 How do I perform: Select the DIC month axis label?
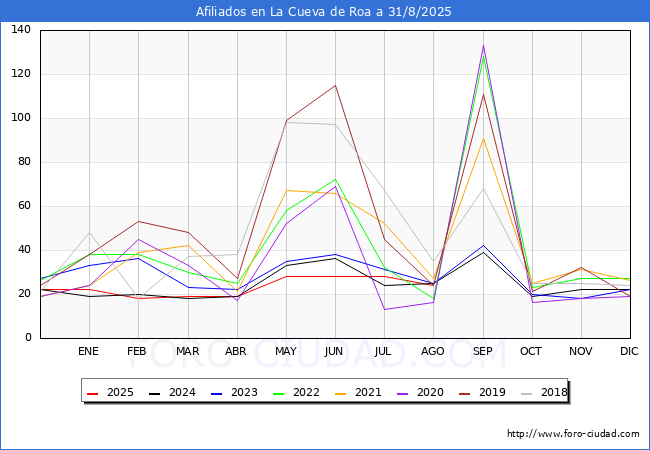pos(630,351)
